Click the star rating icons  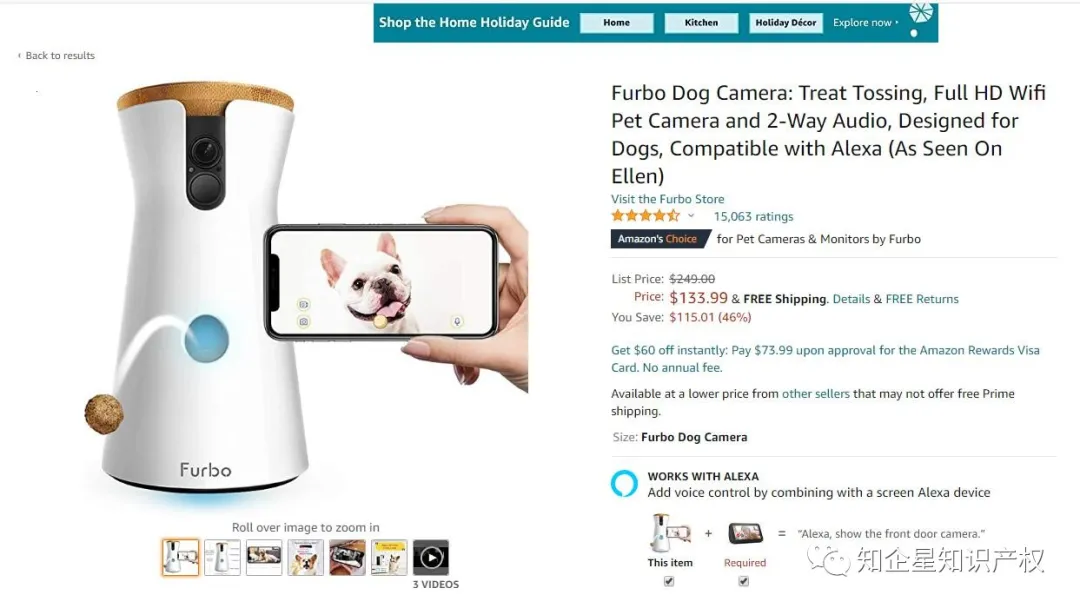click(x=645, y=216)
